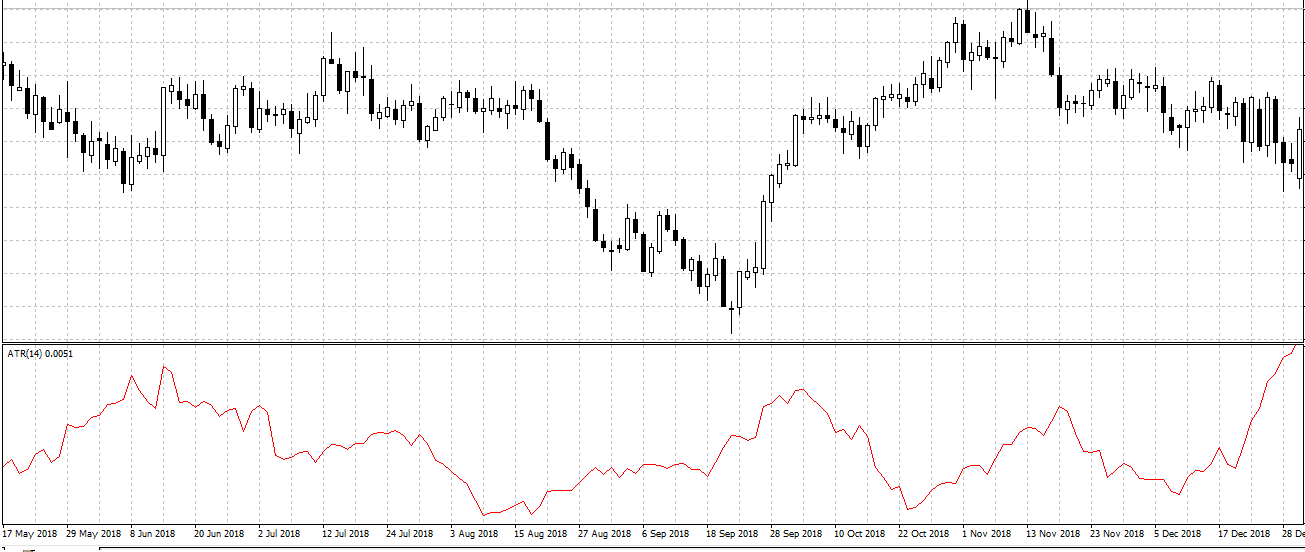The width and height of the screenshot is (1305, 552).
Task: Select the 6 Sep 2018 date label
Action: 666,534
